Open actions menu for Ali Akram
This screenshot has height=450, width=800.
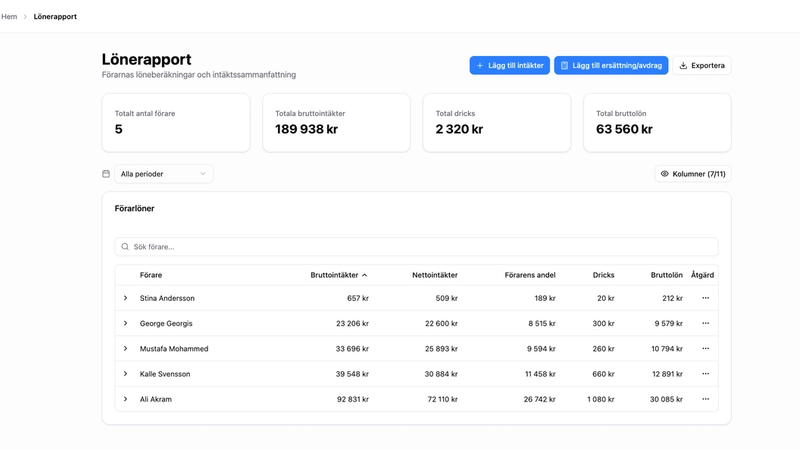[x=706, y=399]
